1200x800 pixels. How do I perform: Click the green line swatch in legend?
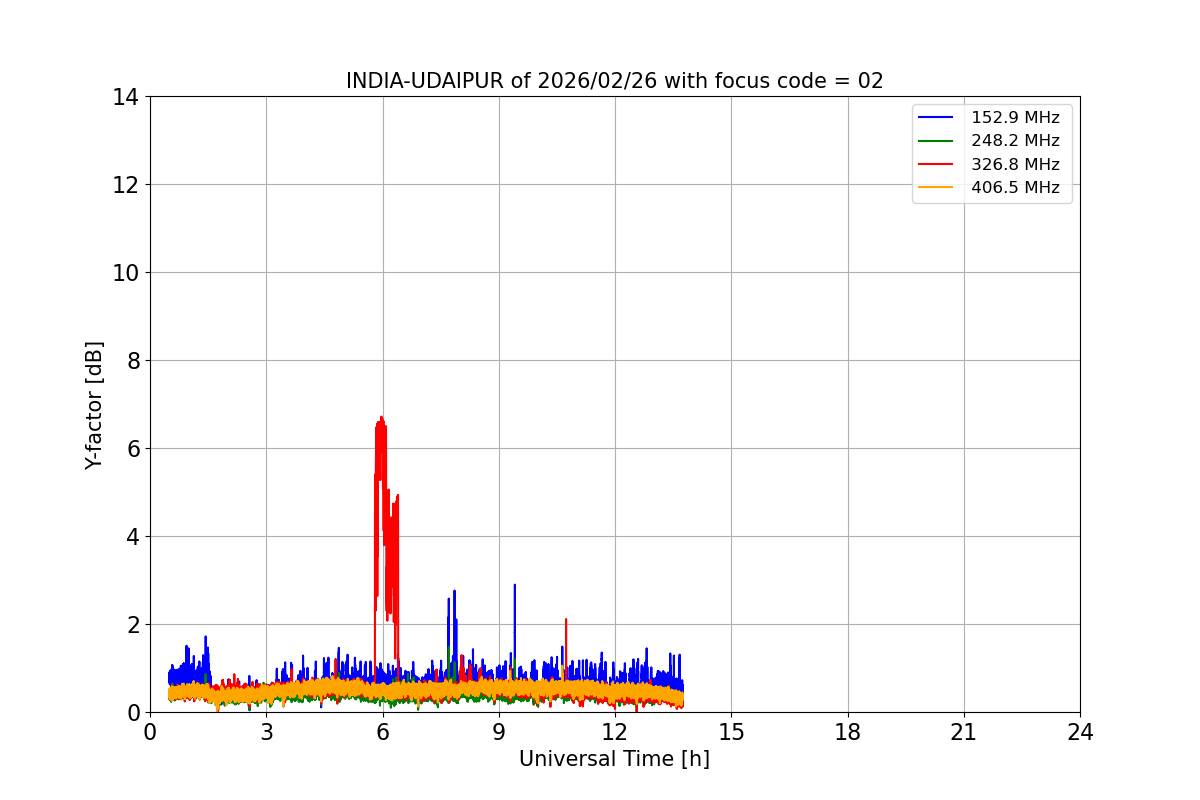pos(937,141)
